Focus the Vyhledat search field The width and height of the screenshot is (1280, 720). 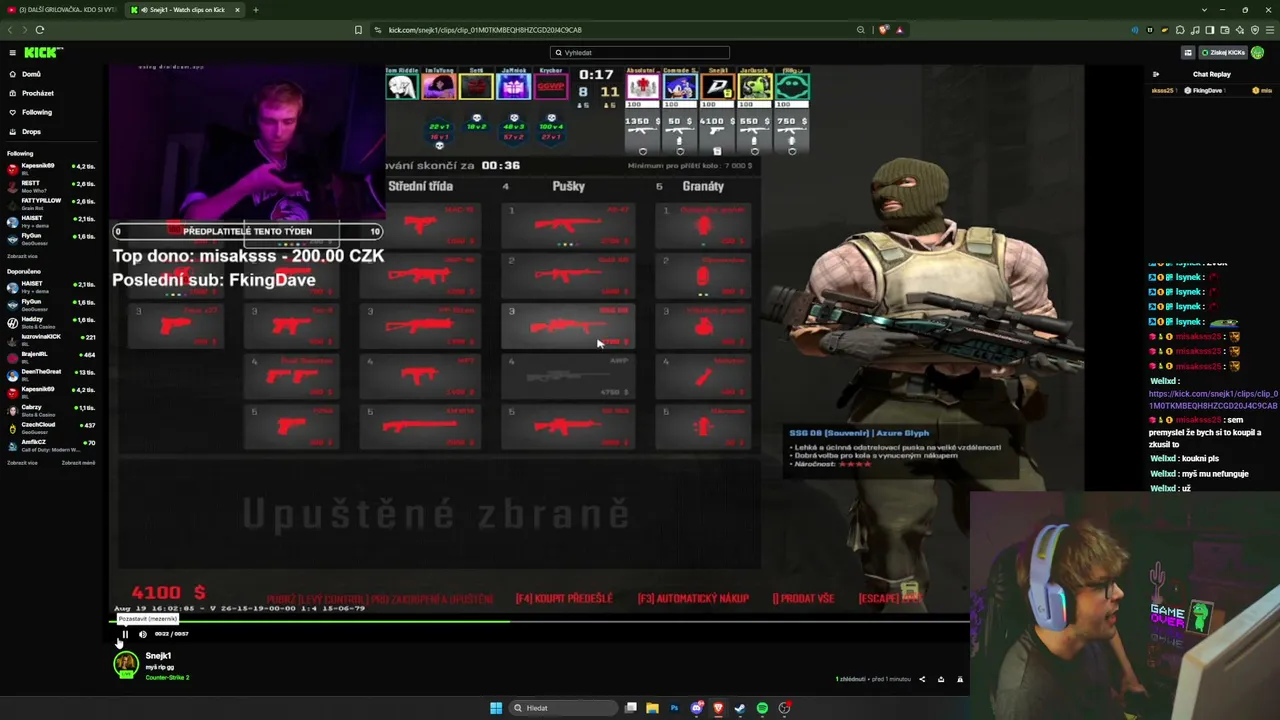(640, 52)
